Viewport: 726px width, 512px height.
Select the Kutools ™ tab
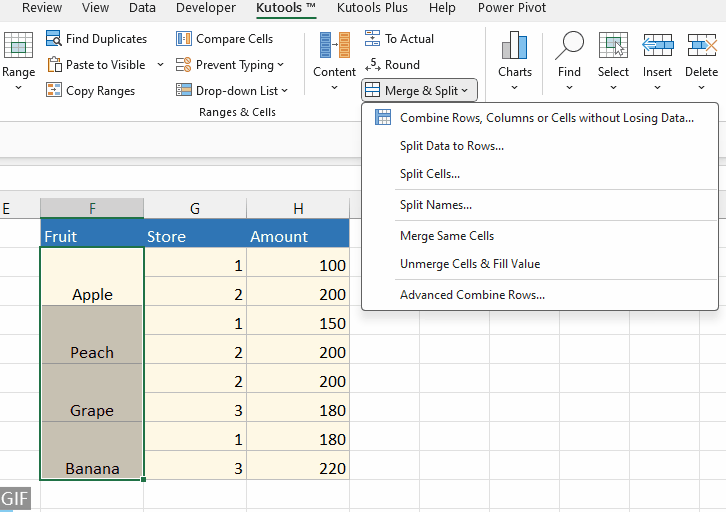coord(286,8)
